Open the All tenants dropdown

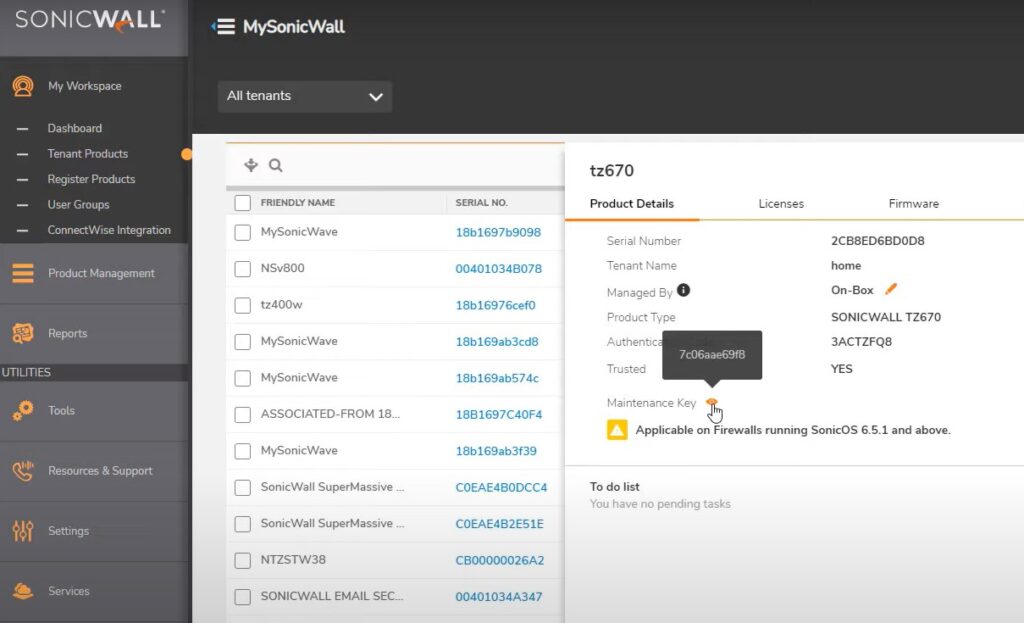[x=305, y=96]
